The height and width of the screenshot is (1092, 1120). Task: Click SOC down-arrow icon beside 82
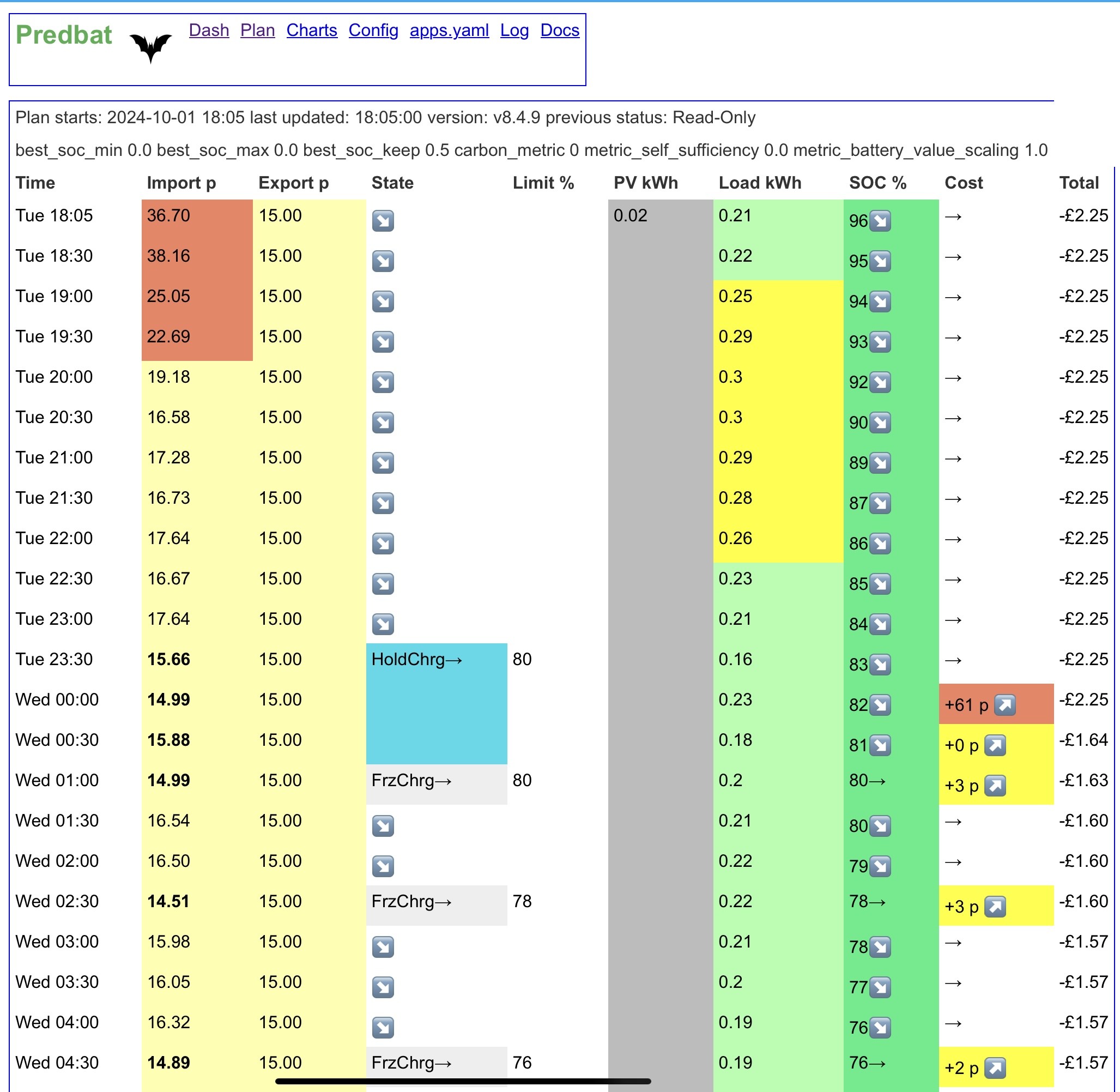tap(880, 704)
